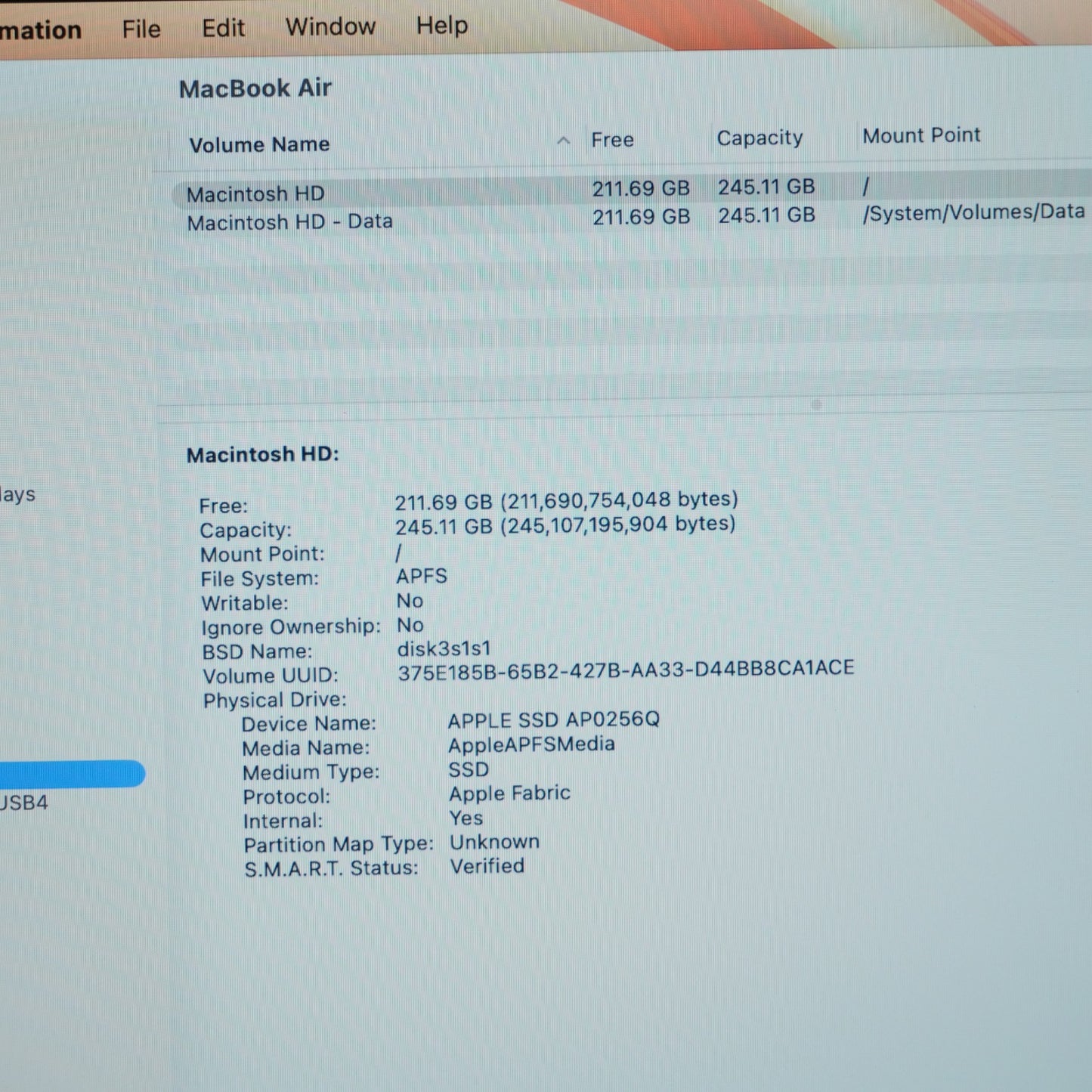Sort volumes by Mount Point column
The width and height of the screenshot is (1092, 1092).
(921, 135)
